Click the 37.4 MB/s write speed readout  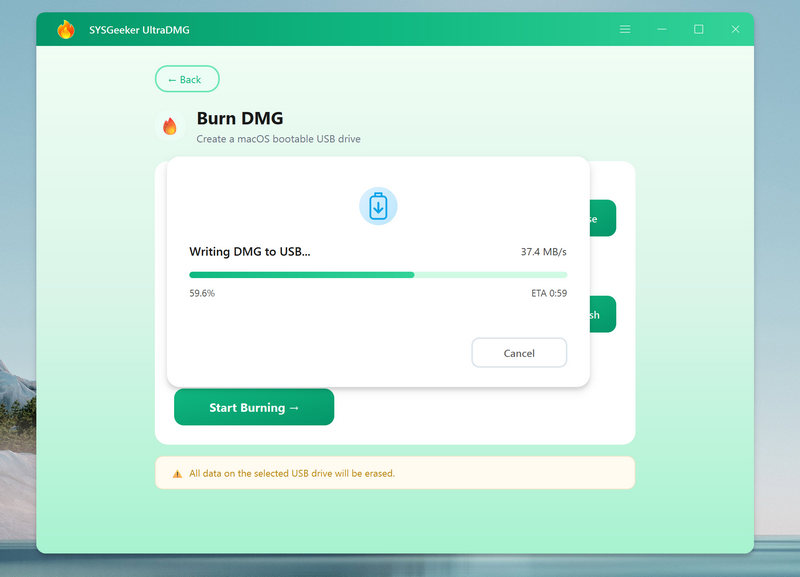point(543,252)
